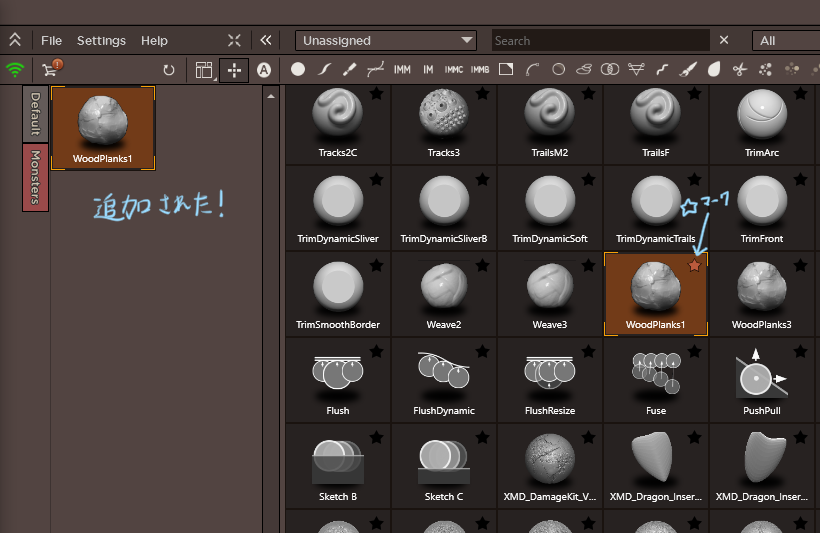Click the green wifi online status icon

[15, 70]
